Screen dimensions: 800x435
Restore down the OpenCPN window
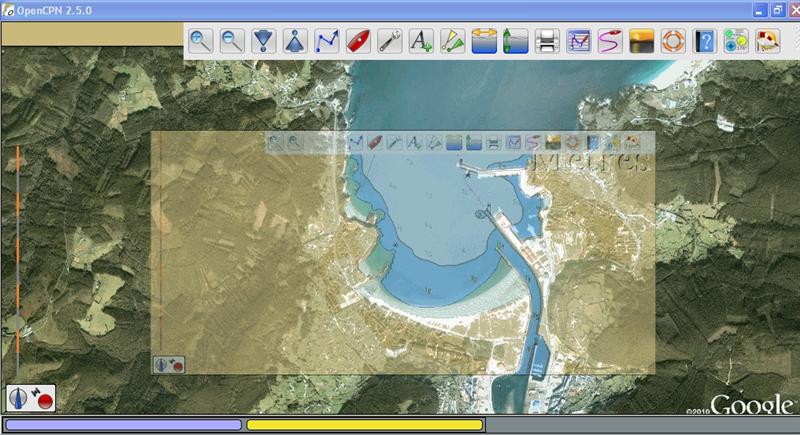pos(778,10)
